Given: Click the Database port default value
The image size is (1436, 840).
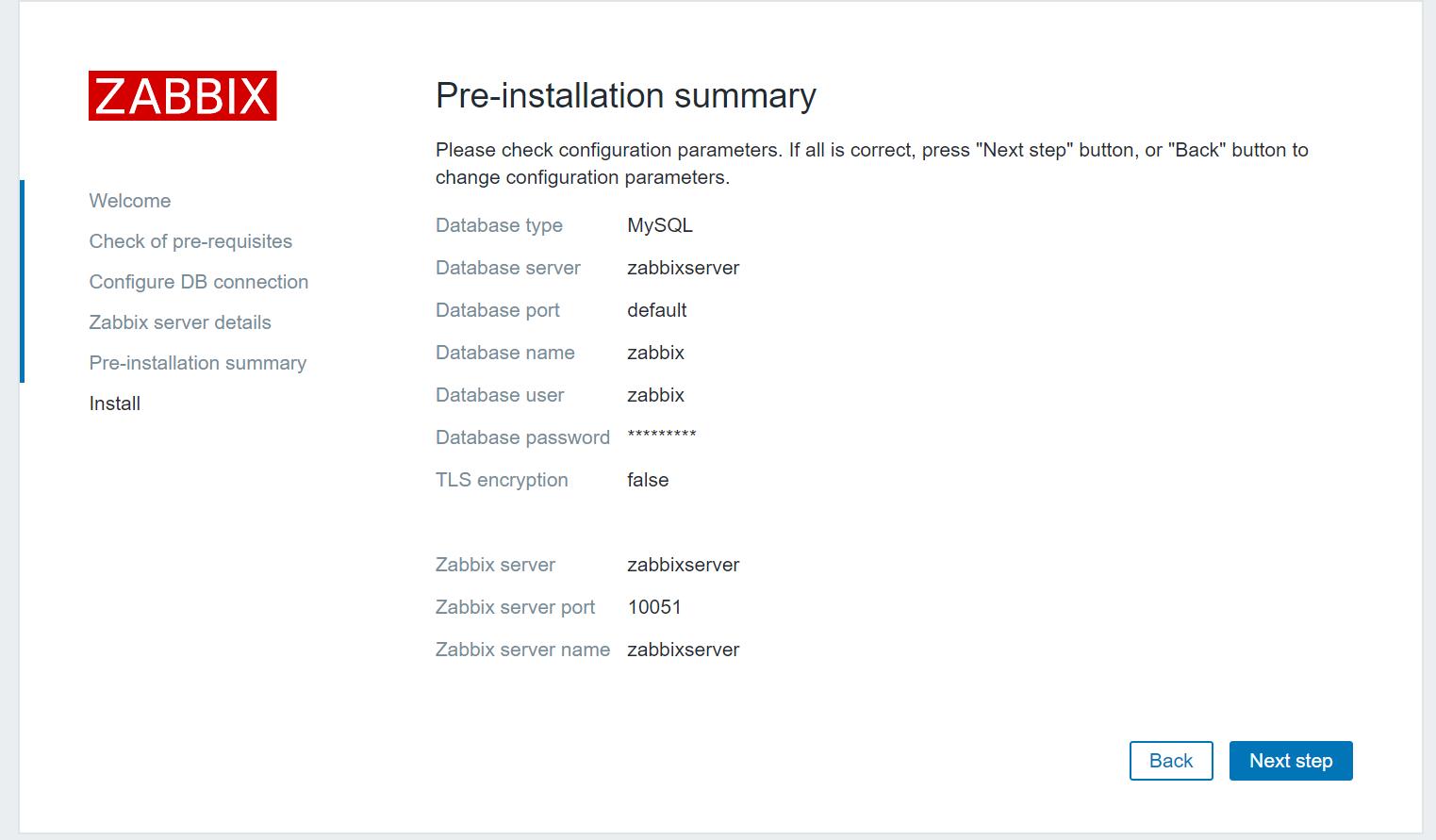Looking at the screenshot, I should click(657, 310).
